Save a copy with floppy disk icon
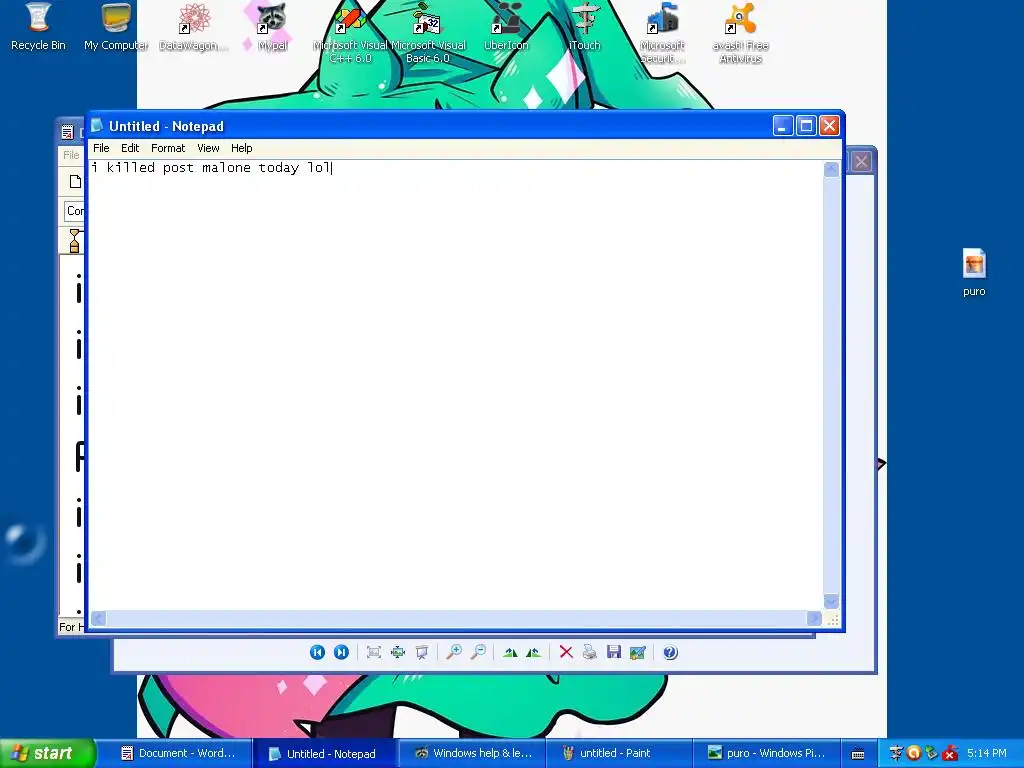The height and width of the screenshot is (768, 1024). tap(614, 652)
